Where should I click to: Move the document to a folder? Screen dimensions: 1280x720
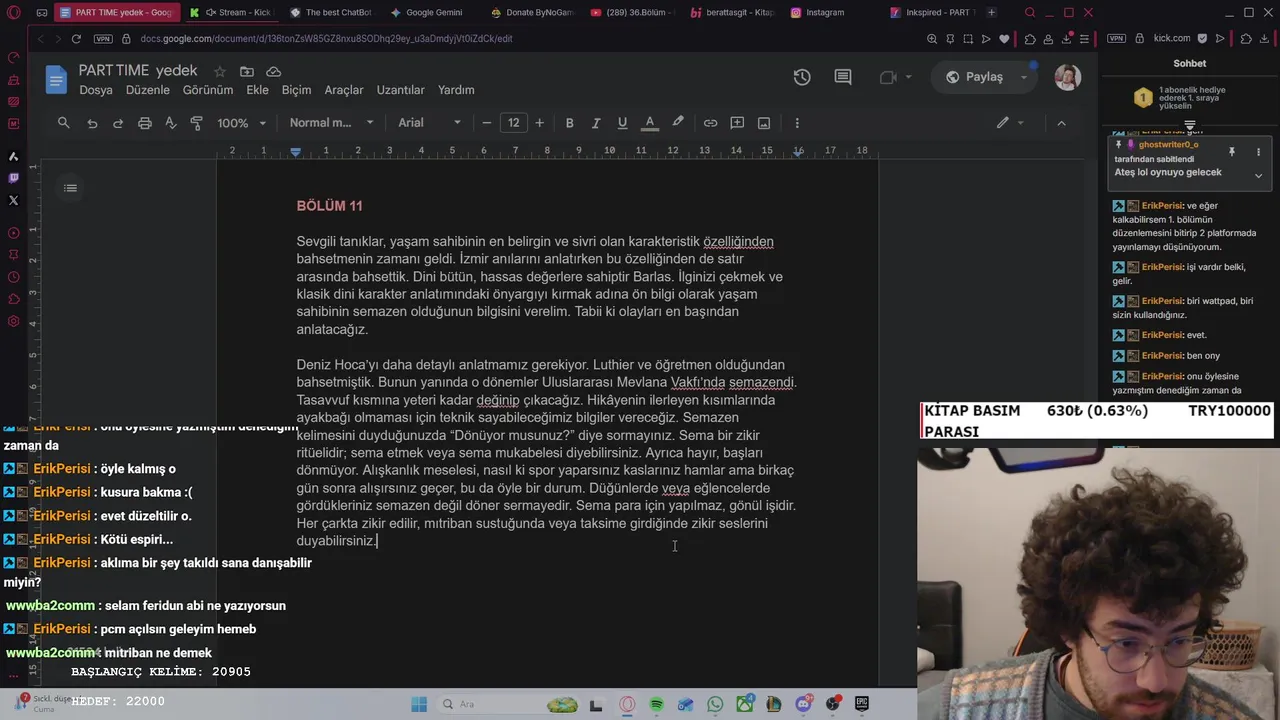click(x=246, y=72)
